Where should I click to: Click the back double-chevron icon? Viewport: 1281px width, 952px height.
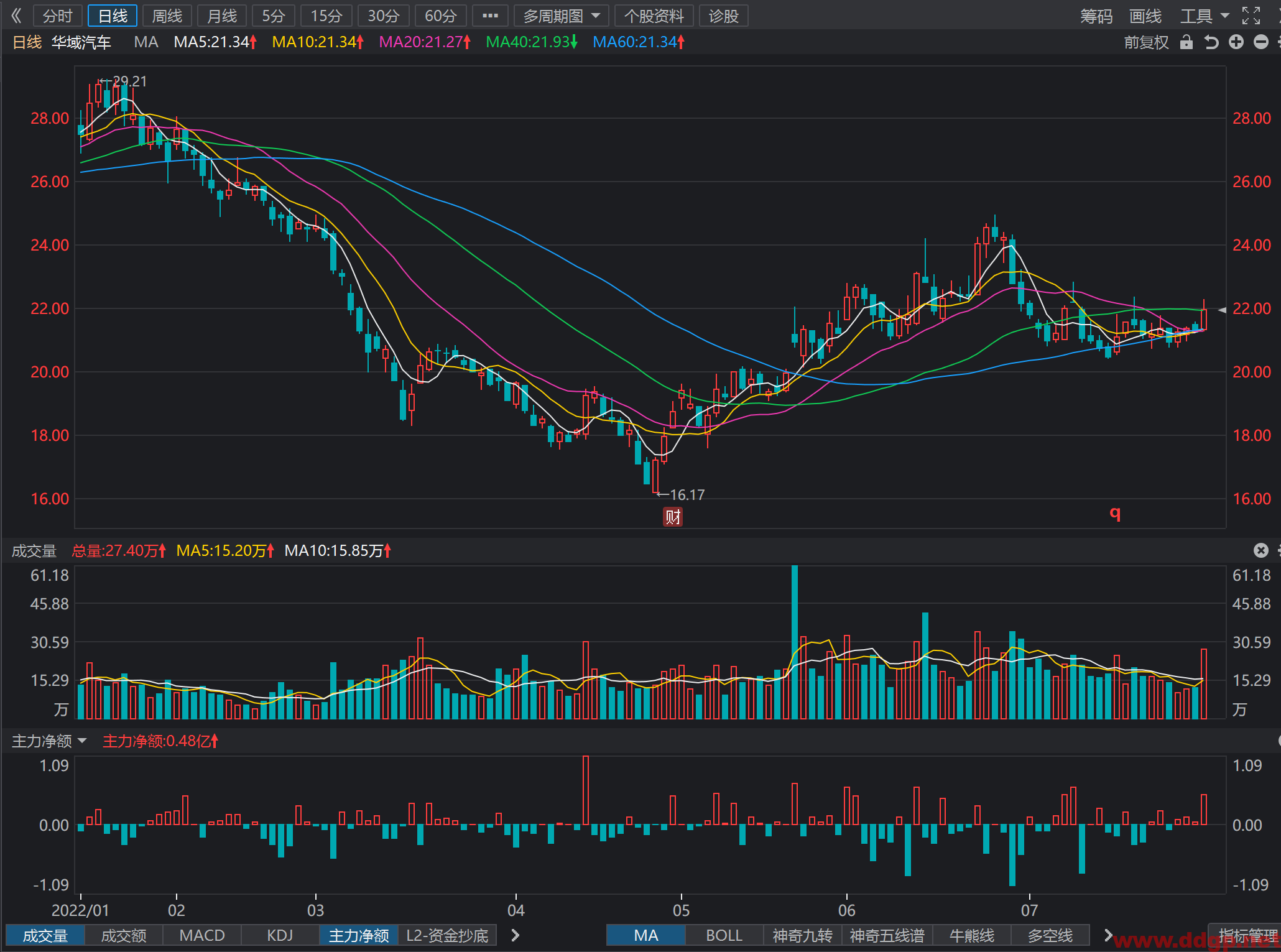pyautogui.click(x=17, y=16)
